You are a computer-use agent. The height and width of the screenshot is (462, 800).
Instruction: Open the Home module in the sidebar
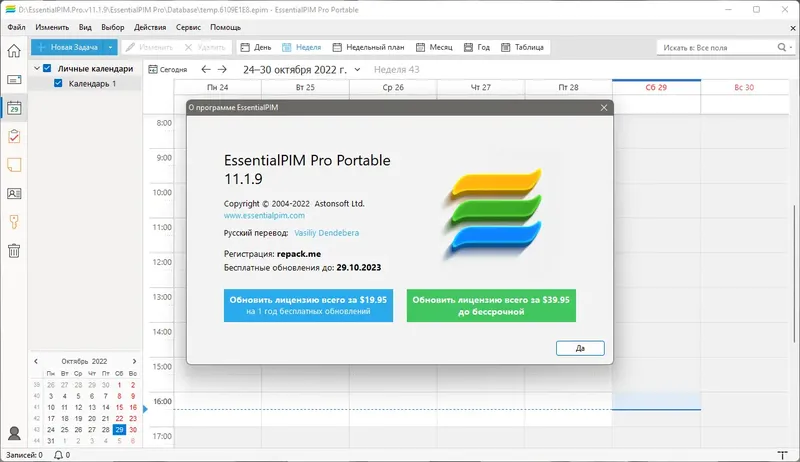pos(14,50)
